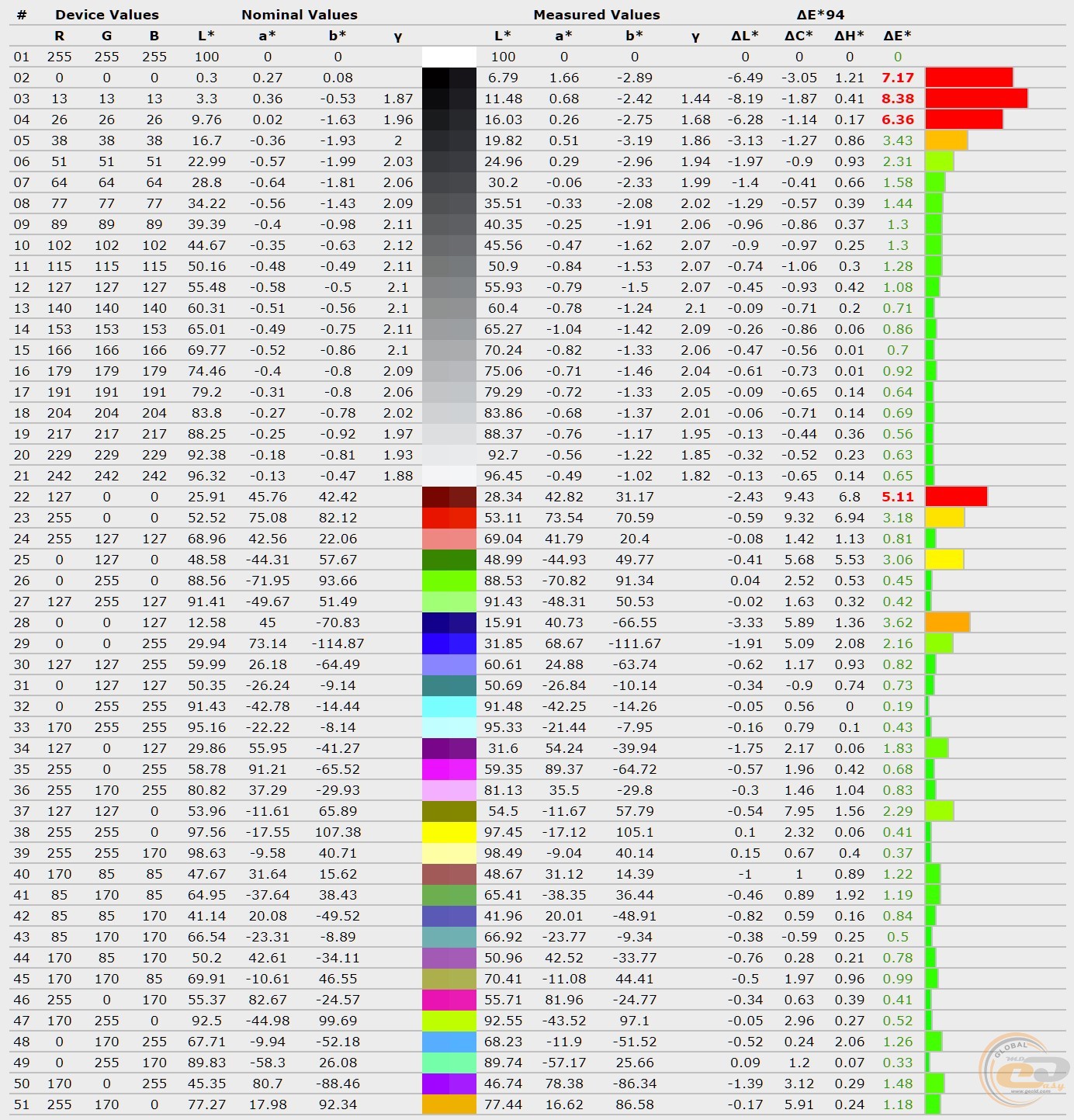The width and height of the screenshot is (1074, 1120).
Task: Click the olive swatch in row 37
Action: pyautogui.click(x=449, y=811)
